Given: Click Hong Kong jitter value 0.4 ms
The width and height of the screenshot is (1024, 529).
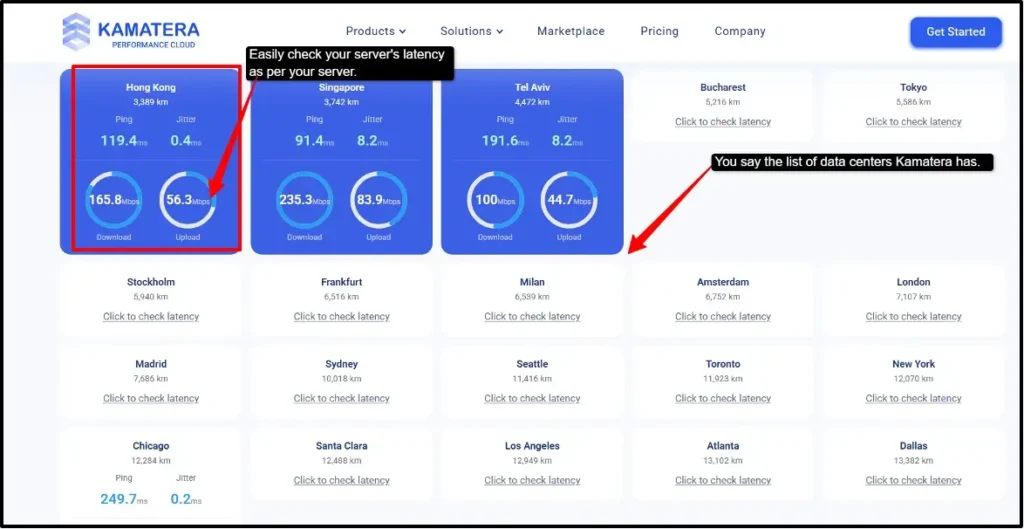Looking at the screenshot, I should click(x=186, y=140).
